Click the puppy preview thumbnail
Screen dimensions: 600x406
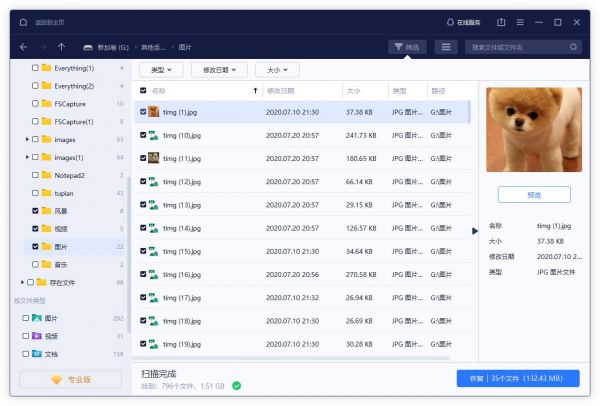pyautogui.click(x=534, y=128)
